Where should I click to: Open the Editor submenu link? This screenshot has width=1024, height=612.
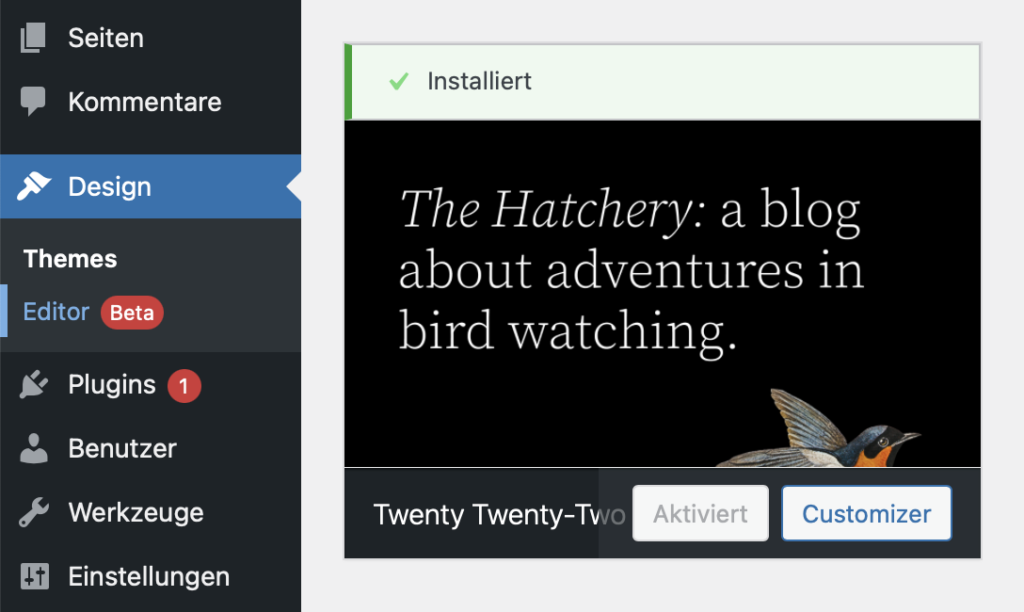tap(56, 312)
